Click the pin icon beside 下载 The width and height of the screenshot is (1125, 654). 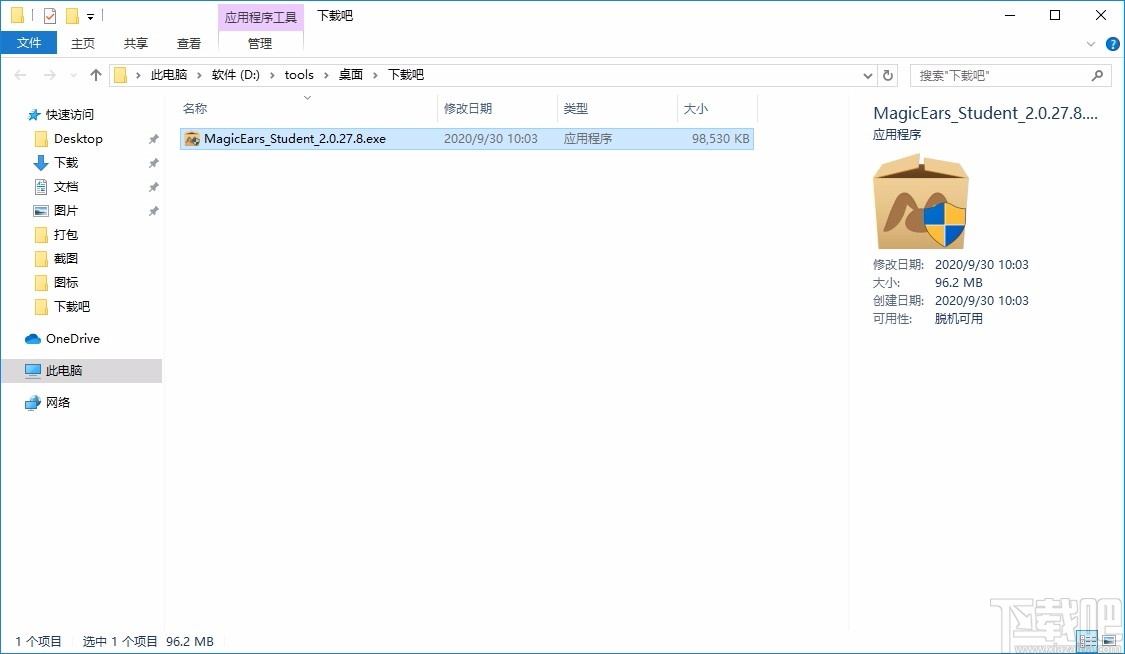154,163
